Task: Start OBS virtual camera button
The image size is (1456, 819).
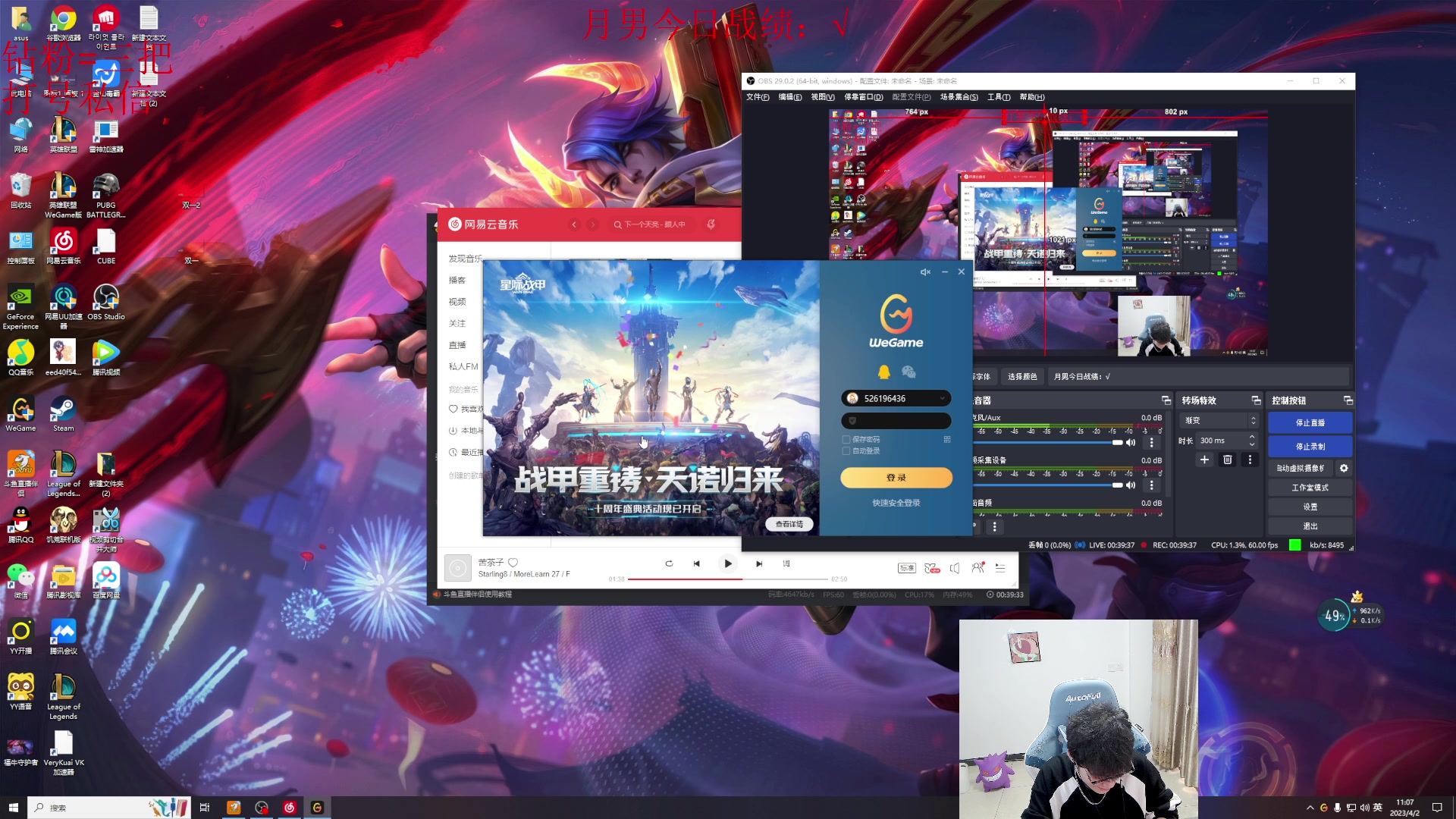Action: 1300,469
